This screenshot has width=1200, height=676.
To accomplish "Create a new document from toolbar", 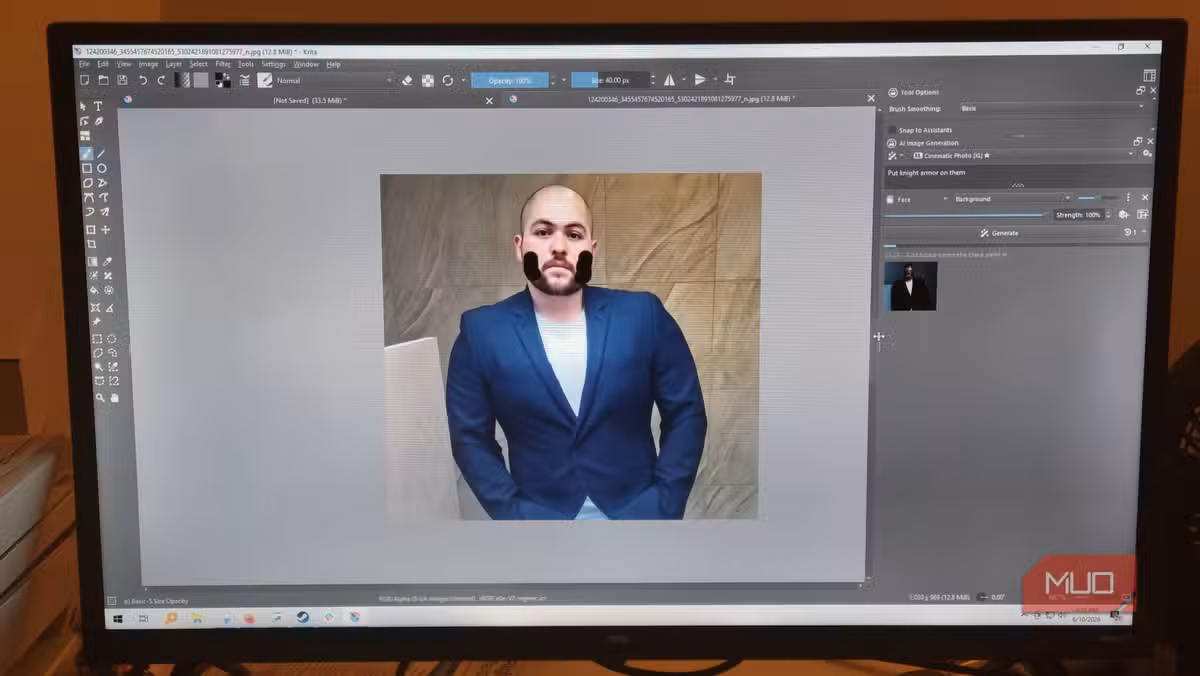I will pyautogui.click(x=84, y=81).
